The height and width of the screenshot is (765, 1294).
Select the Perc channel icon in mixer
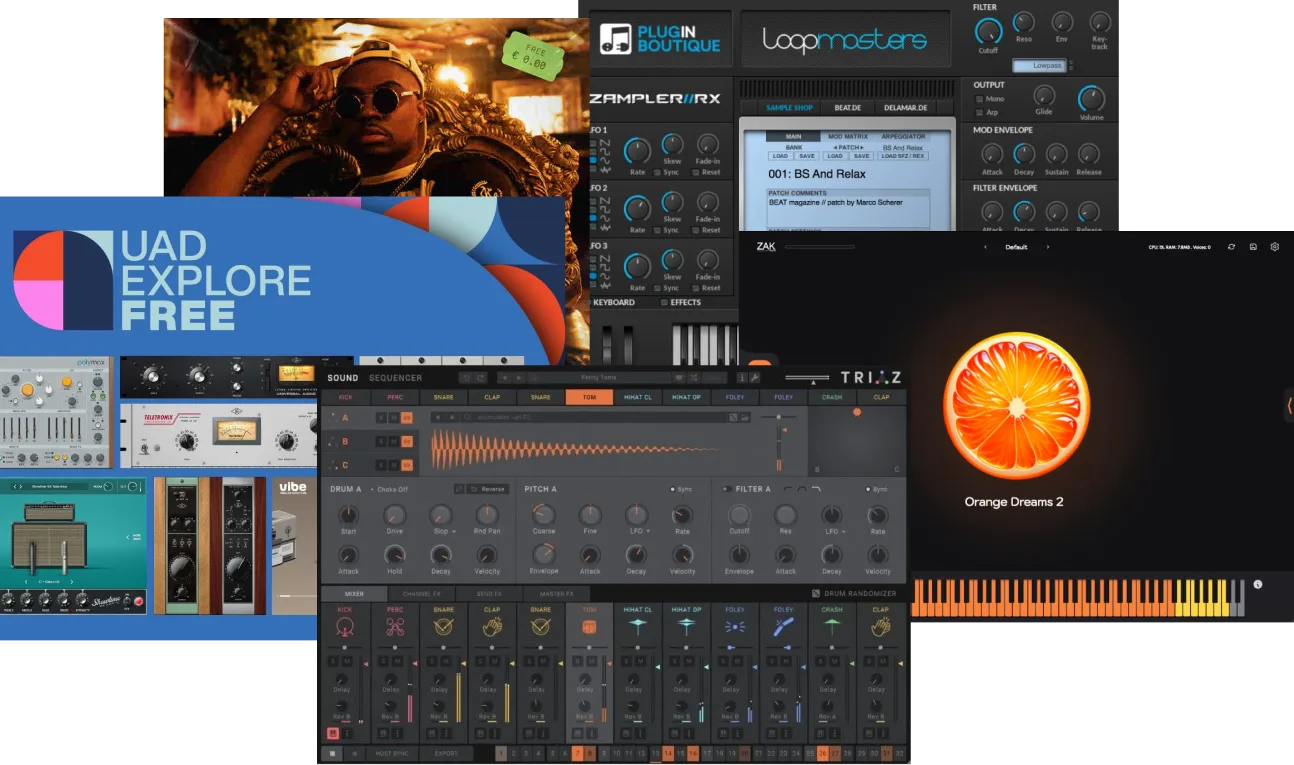pyautogui.click(x=393, y=626)
